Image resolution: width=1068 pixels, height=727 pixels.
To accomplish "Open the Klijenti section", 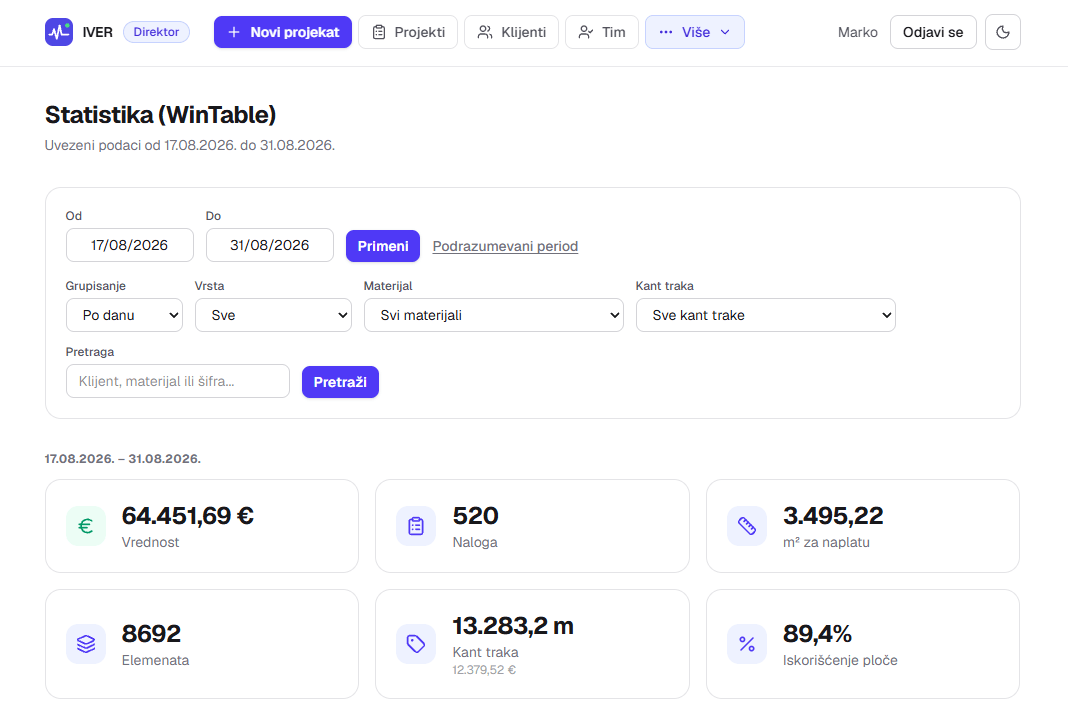I will [x=512, y=32].
